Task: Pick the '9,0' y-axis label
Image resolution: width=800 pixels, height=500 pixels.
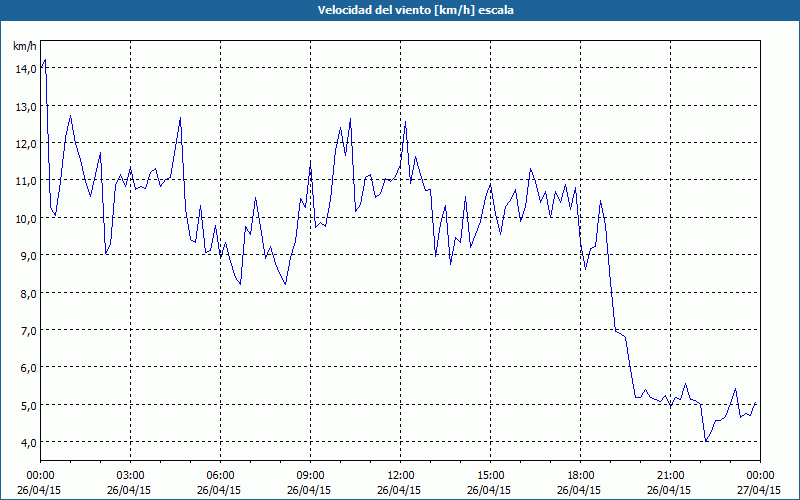Action: 29,256
